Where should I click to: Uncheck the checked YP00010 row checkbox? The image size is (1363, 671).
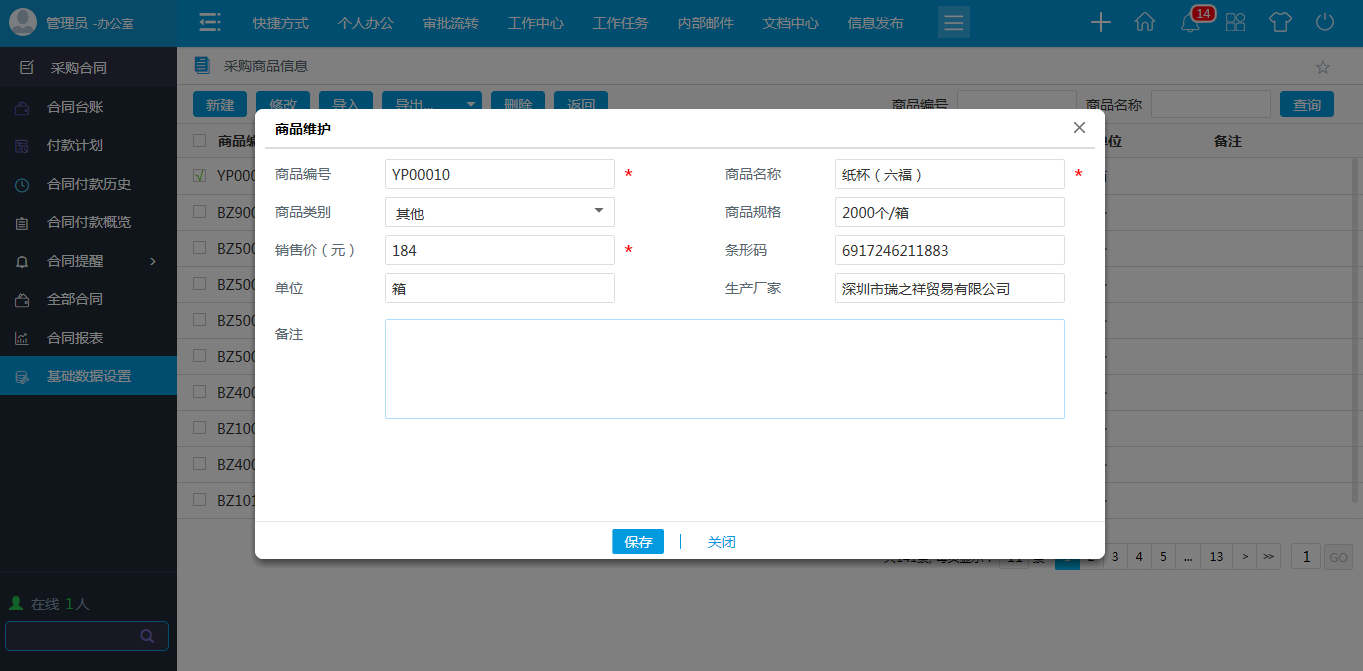click(x=200, y=175)
